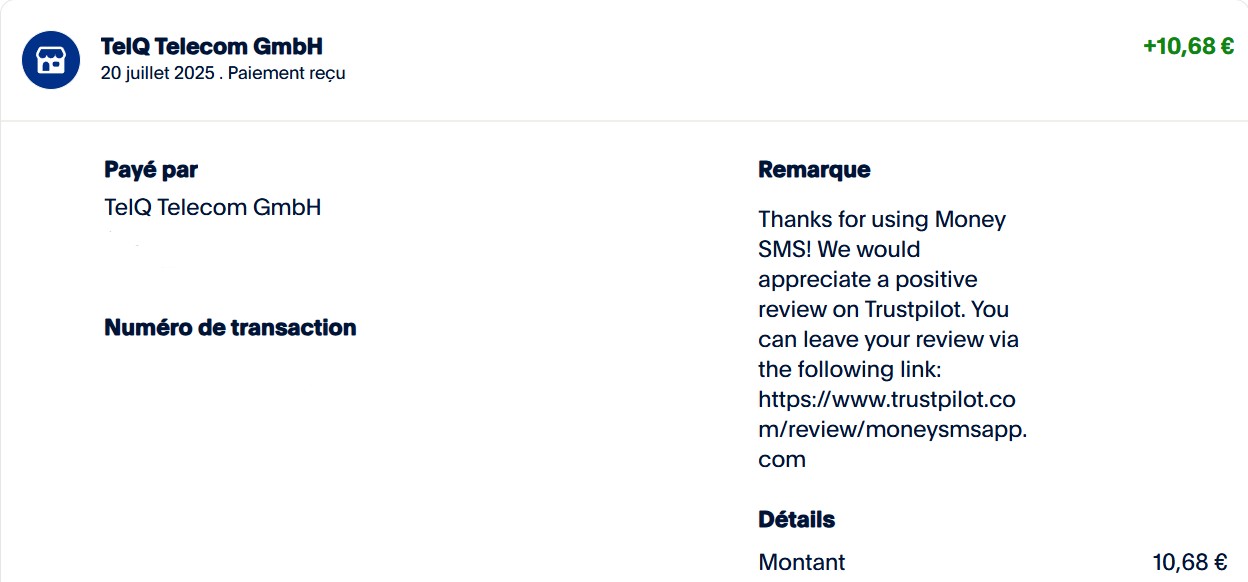
Task: Open the TelQ Telecom GmbH header title
Action: 212,47
